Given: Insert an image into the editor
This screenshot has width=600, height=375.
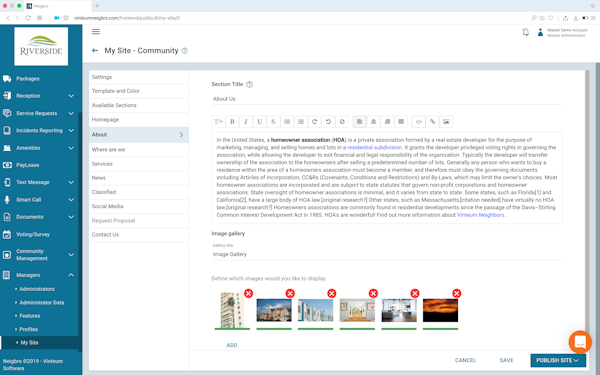Looking at the screenshot, I should [x=446, y=122].
